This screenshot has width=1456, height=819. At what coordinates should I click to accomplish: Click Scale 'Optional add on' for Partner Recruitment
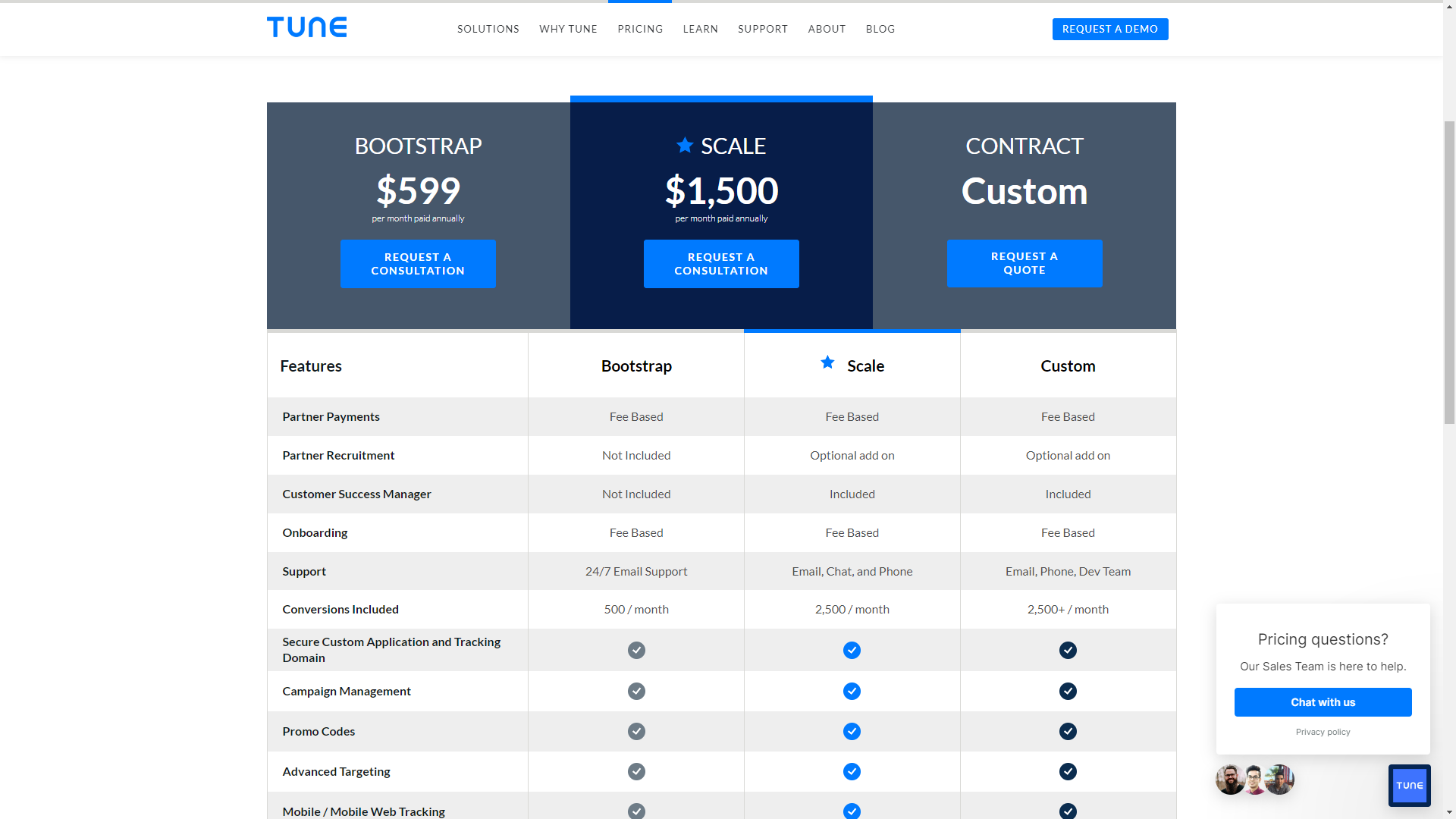pos(852,455)
